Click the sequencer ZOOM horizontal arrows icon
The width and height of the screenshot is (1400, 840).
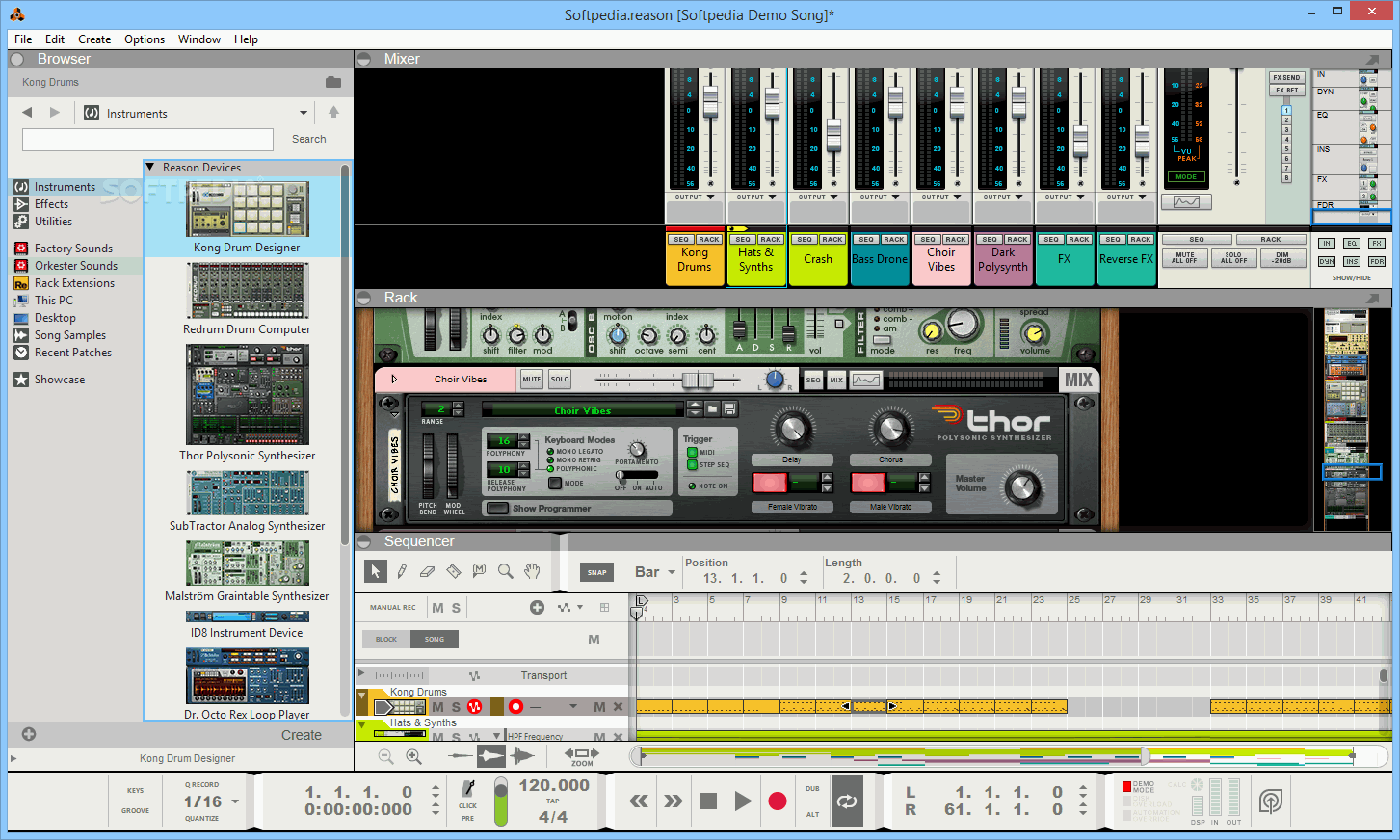582,756
